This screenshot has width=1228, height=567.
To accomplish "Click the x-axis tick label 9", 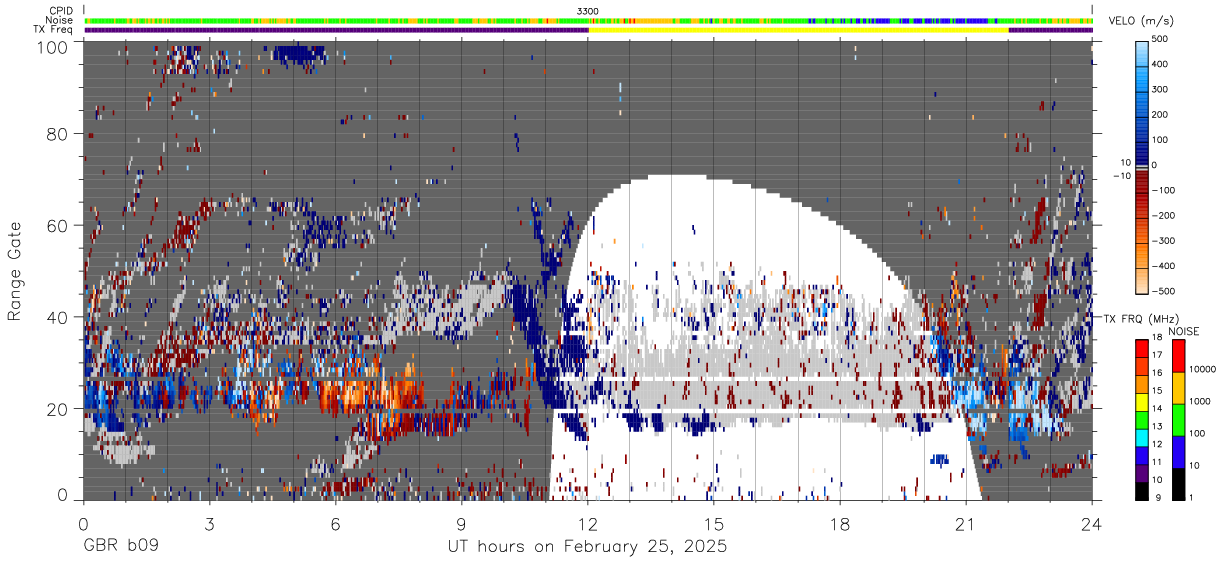I will [462, 523].
